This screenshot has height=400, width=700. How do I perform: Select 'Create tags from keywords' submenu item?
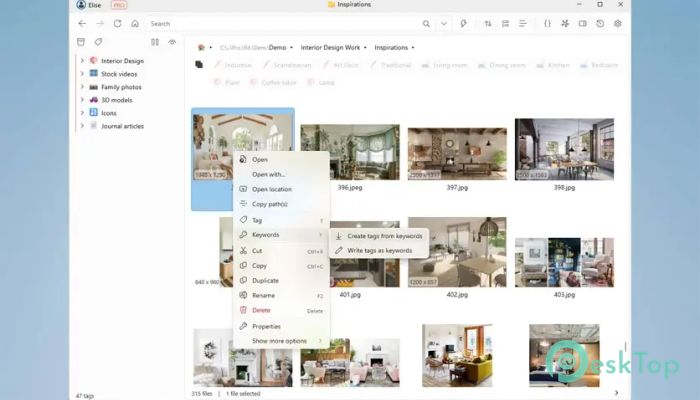coord(384,236)
